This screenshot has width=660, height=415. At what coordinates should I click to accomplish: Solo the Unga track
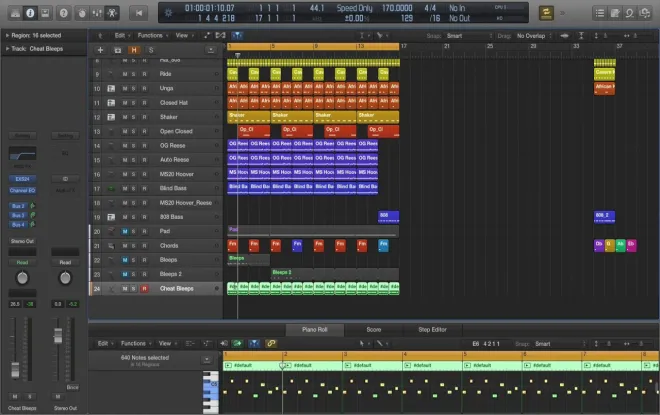(133, 88)
